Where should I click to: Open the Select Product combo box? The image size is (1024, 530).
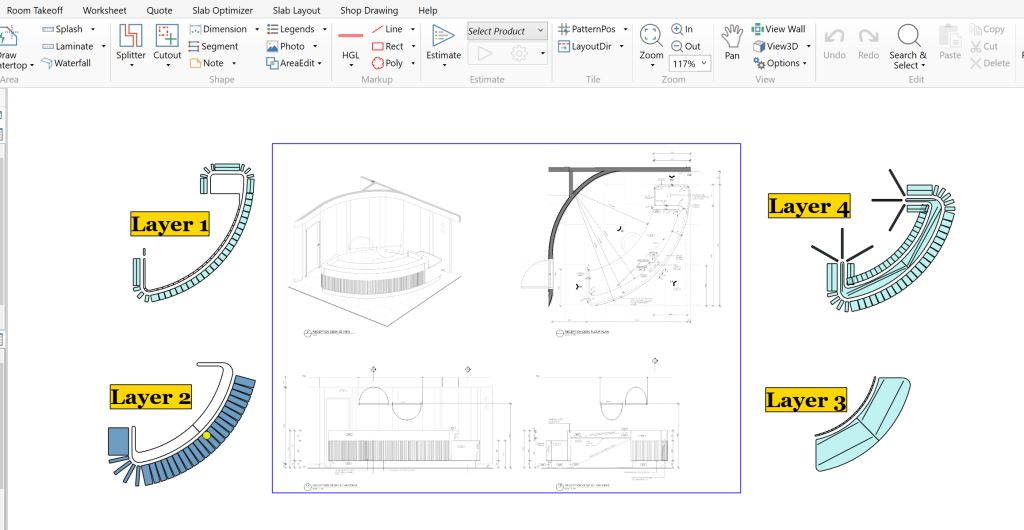pos(507,31)
